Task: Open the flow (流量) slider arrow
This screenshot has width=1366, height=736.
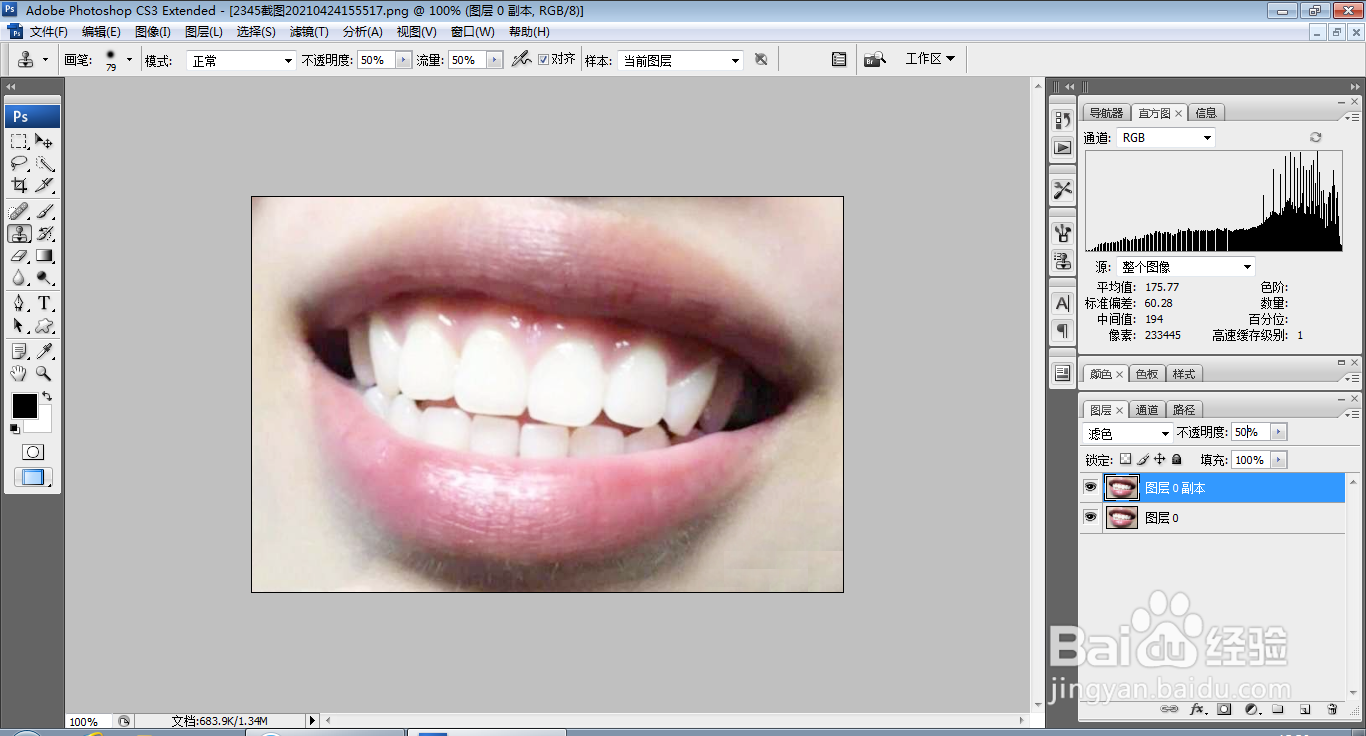Action: point(494,60)
